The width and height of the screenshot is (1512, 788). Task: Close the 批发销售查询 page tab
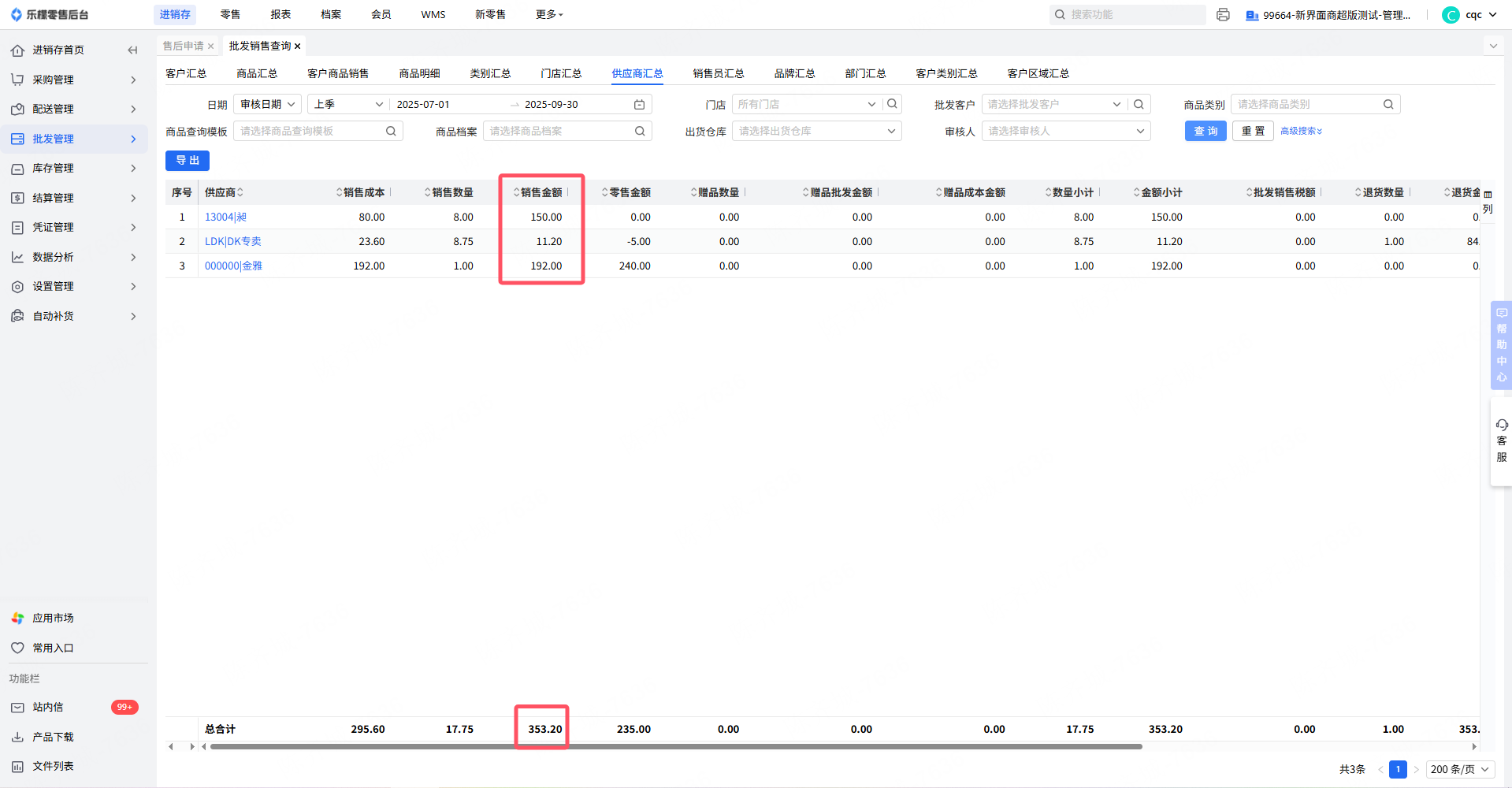[x=297, y=46]
